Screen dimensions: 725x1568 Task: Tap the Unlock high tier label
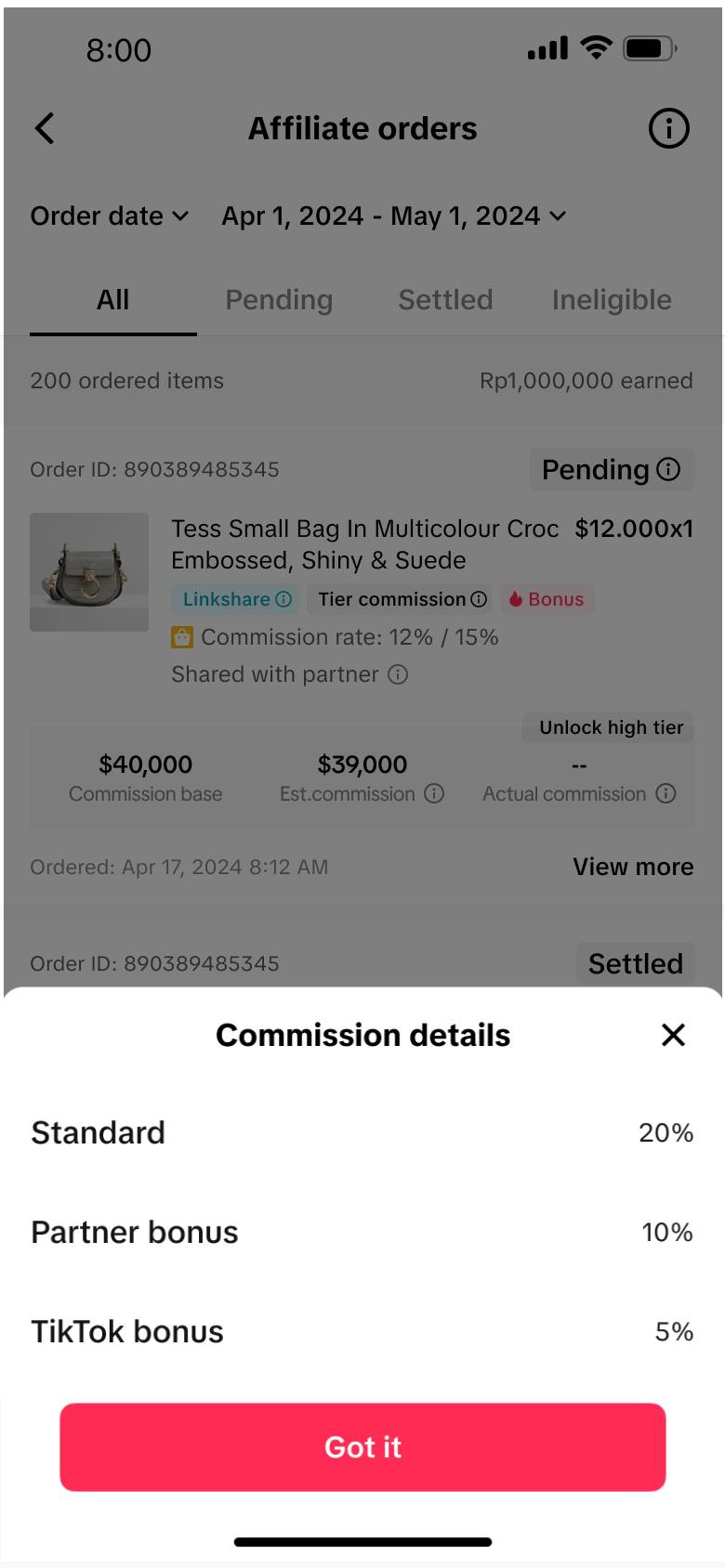611,727
